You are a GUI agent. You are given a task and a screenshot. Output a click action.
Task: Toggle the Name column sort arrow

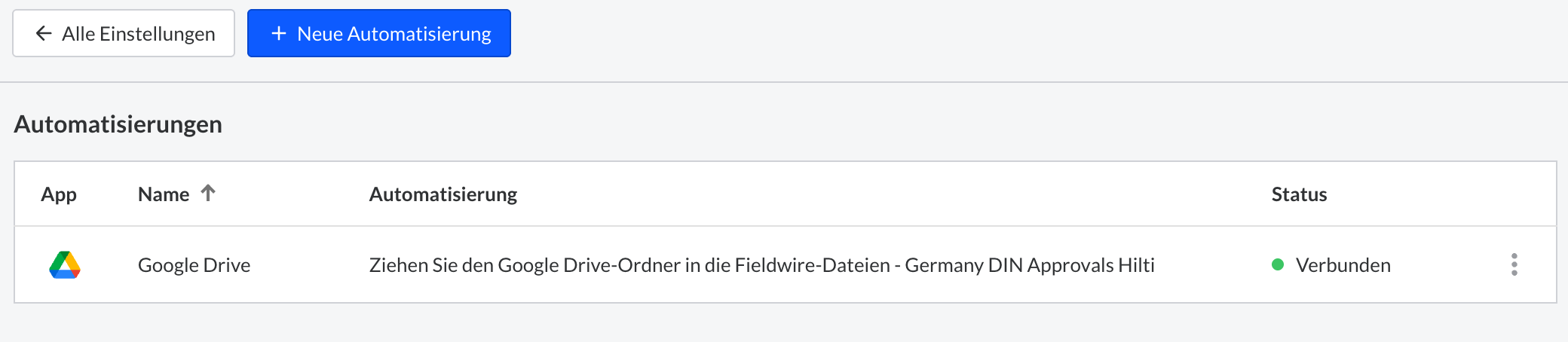[x=208, y=193]
